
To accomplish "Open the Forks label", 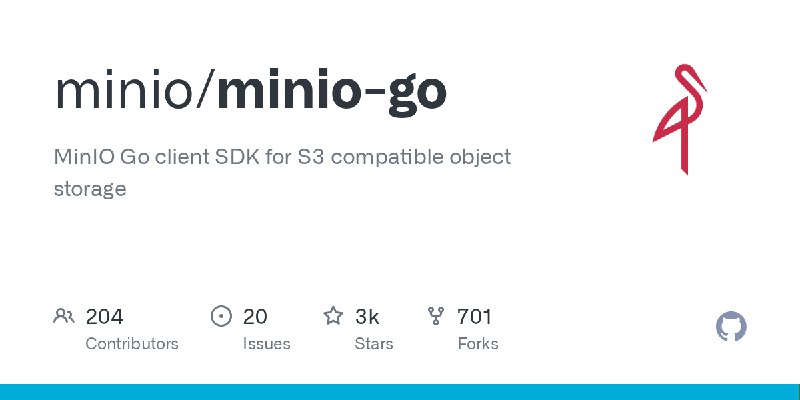I will coord(477,343).
